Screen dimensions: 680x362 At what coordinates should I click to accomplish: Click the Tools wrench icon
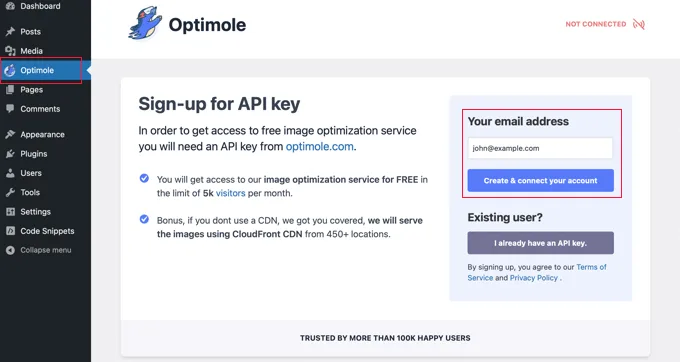tap(10, 192)
